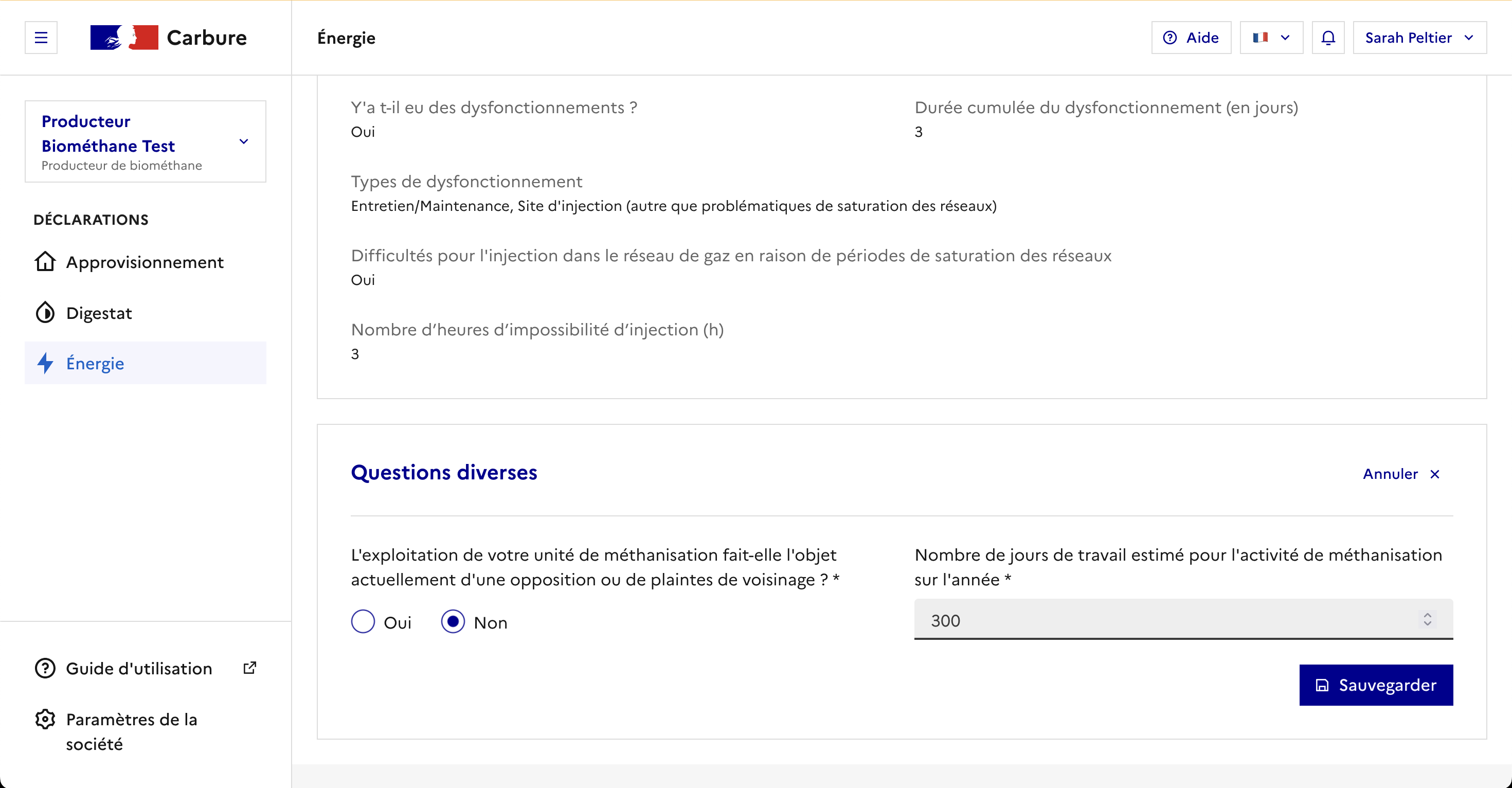The height and width of the screenshot is (788, 1512).
Task: Open the Digestat section
Action: click(99, 313)
